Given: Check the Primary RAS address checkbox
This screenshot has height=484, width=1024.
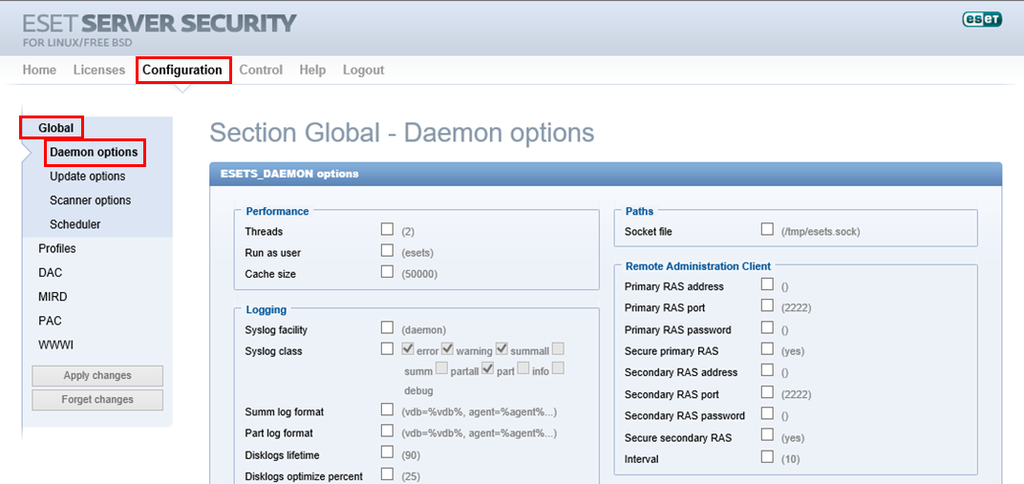Looking at the screenshot, I should [767, 284].
